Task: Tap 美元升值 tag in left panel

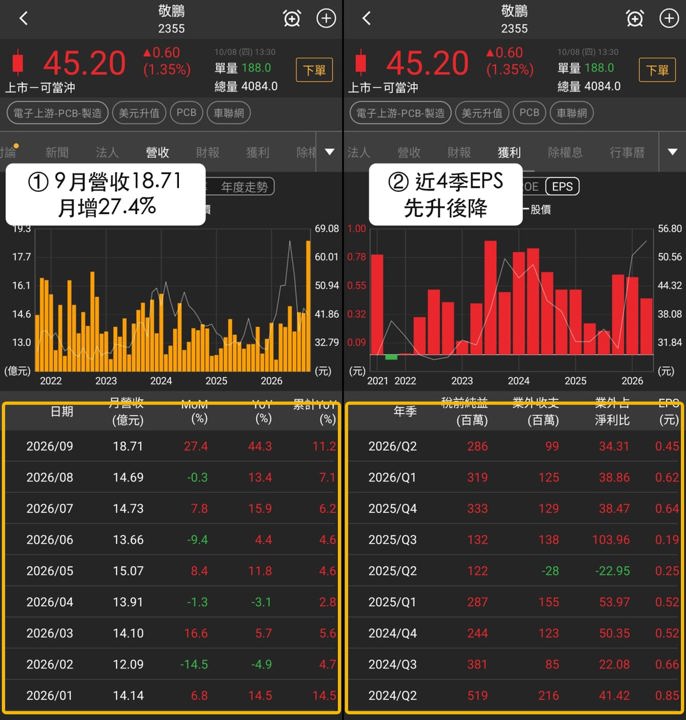Action: (x=139, y=113)
